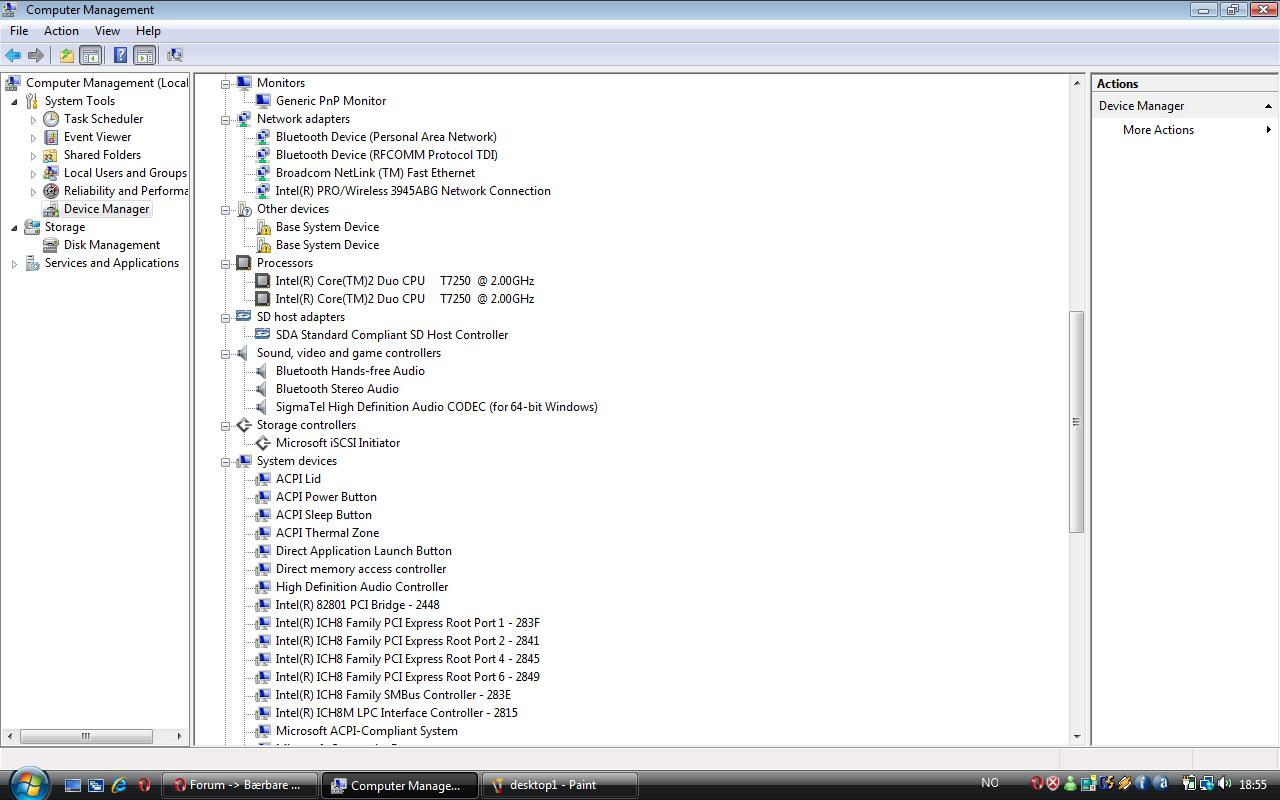The image size is (1280, 800).
Task: Collapse the Storage tree node
Action: pos(14,227)
